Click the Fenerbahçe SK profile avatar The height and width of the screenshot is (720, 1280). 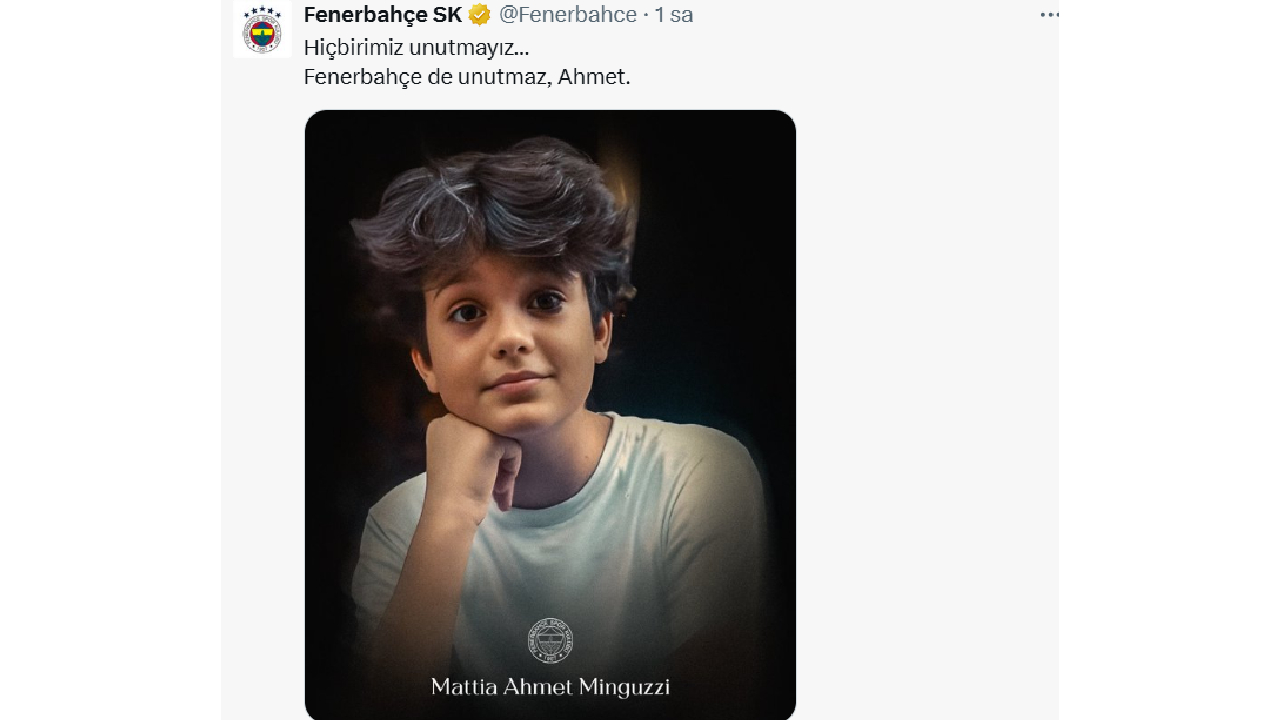pos(262,29)
